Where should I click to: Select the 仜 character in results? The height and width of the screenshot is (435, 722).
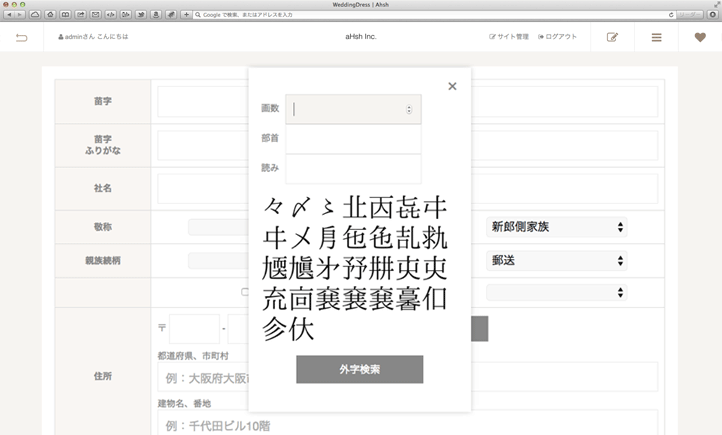435,298
